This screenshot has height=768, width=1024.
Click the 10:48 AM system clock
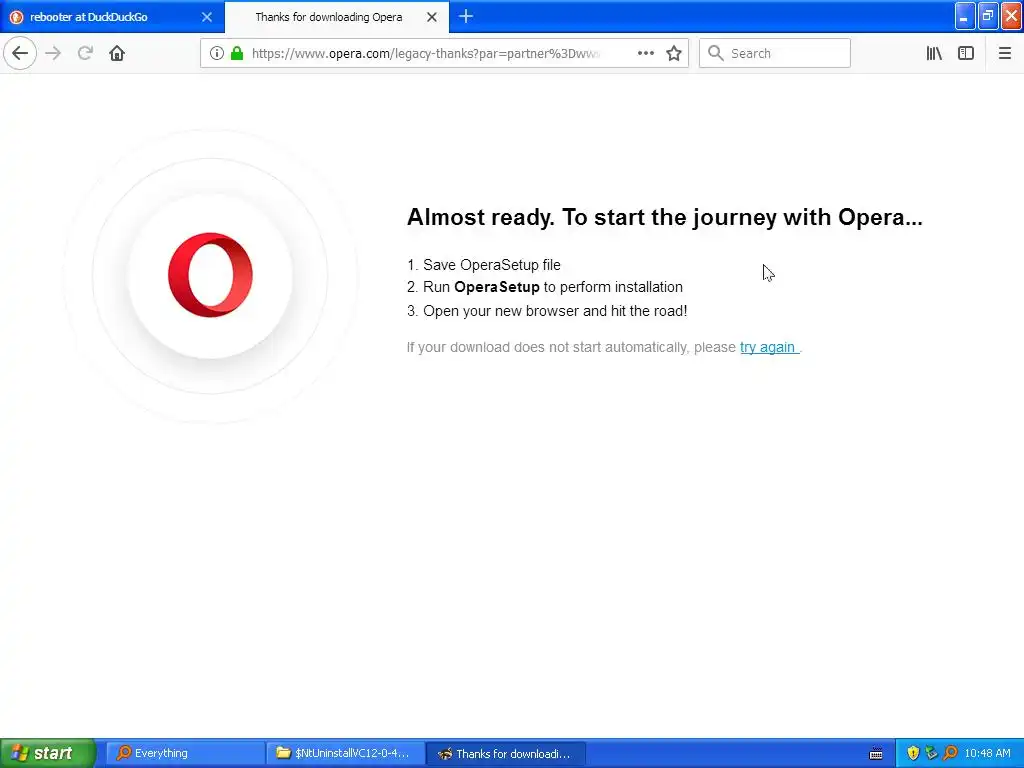pos(987,753)
